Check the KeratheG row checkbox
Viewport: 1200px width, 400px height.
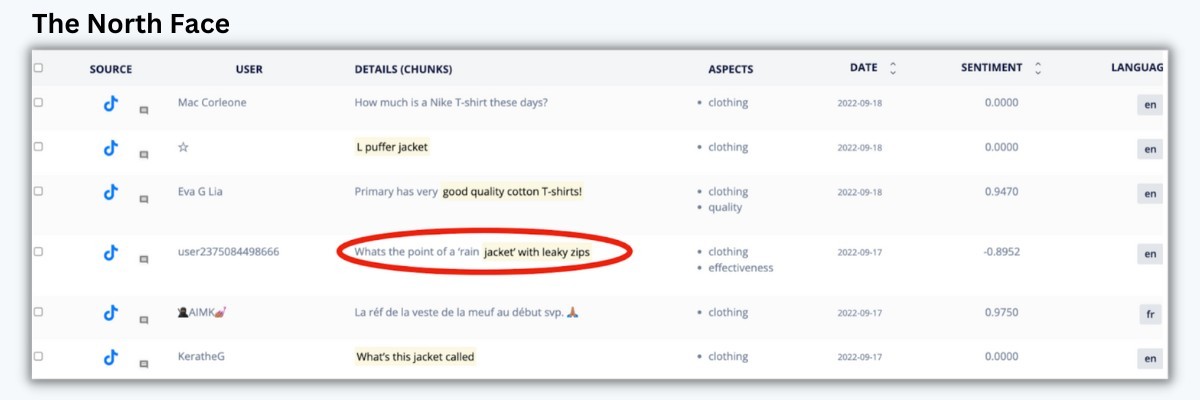point(39,356)
